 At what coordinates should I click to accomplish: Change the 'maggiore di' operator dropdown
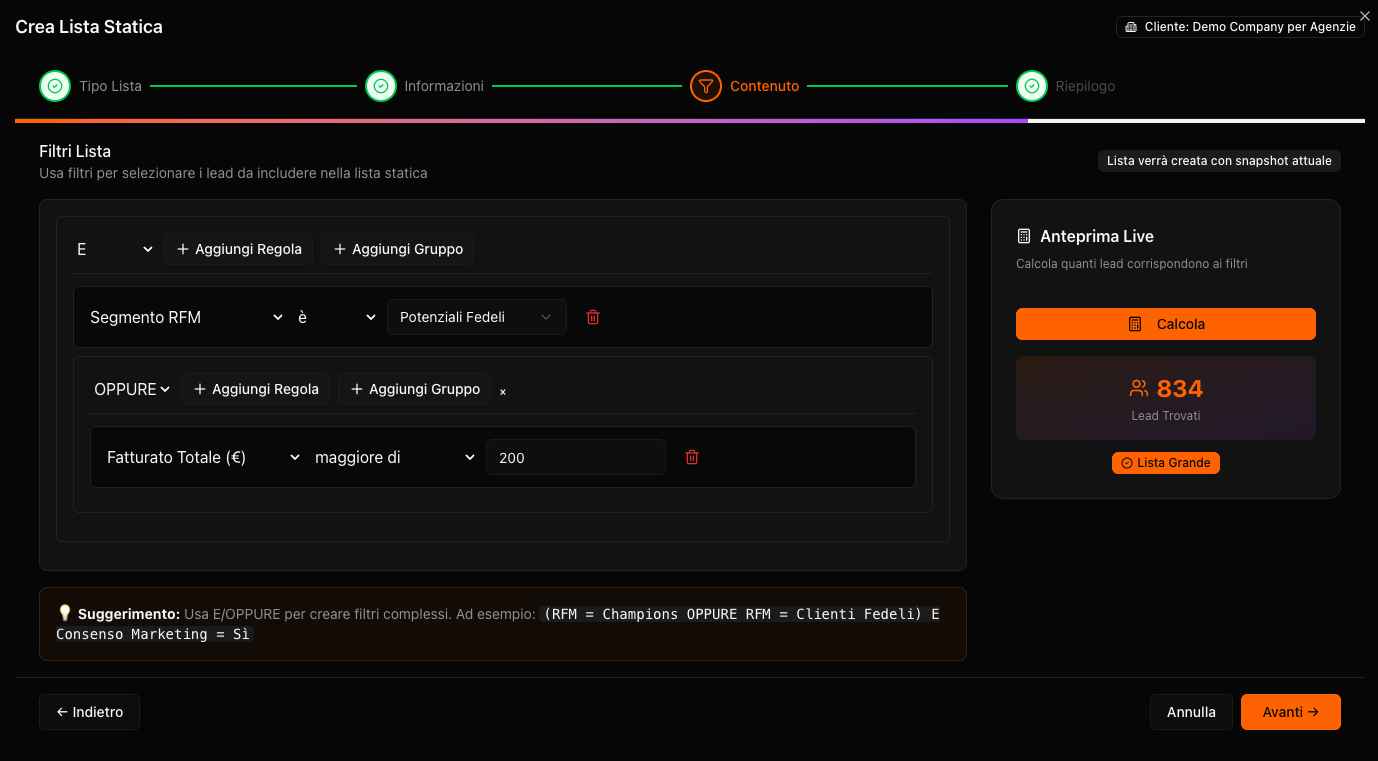pos(394,457)
